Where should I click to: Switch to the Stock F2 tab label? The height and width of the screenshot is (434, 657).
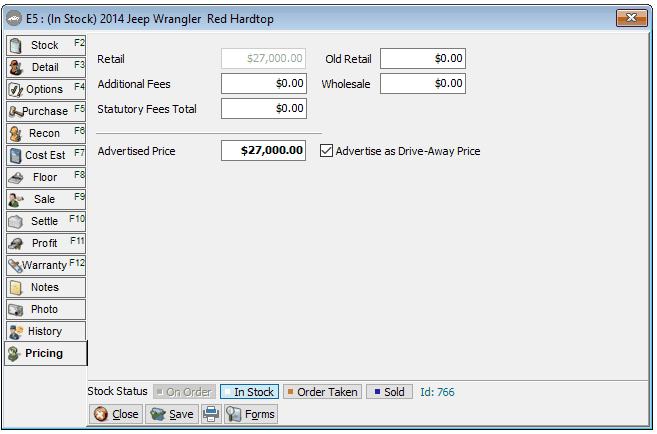(x=46, y=45)
